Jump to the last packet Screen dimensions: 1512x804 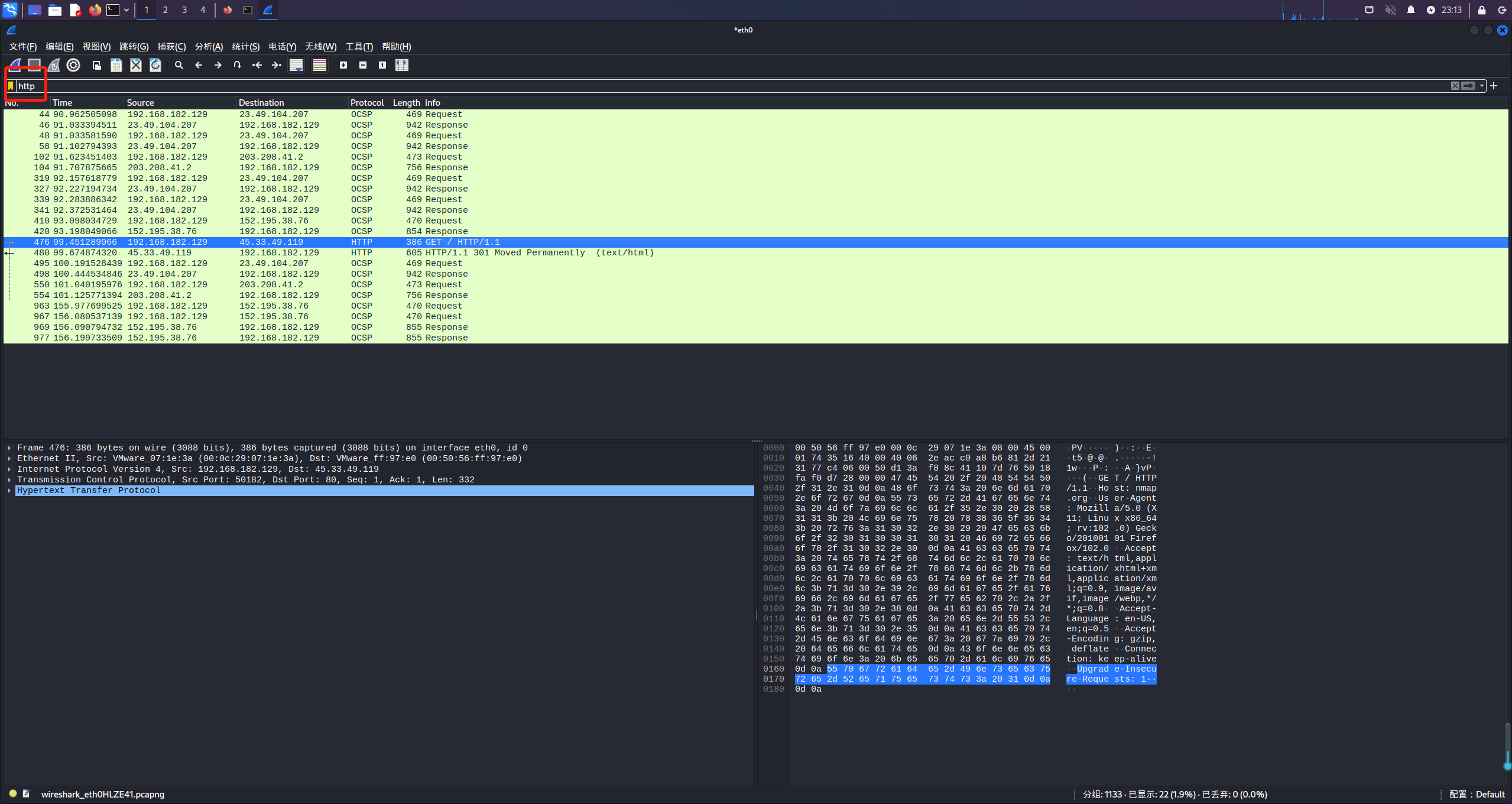[277, 65]
